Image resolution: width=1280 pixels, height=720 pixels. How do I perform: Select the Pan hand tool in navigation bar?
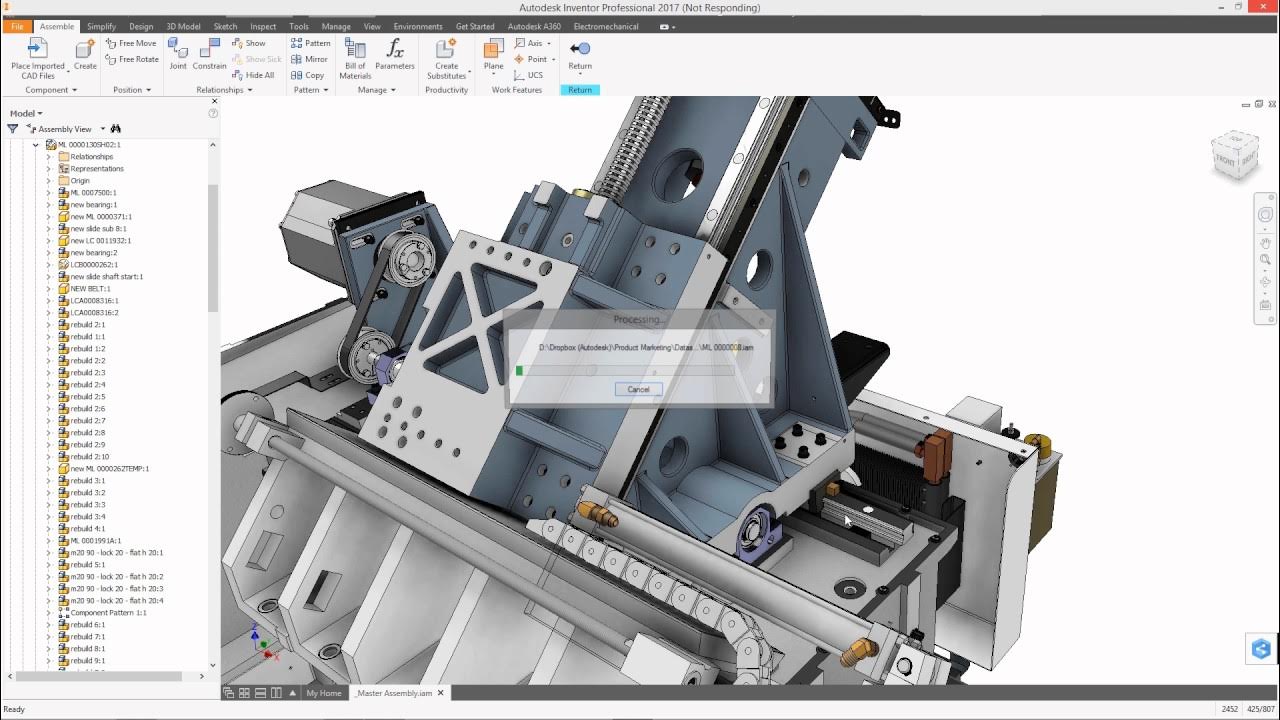coord(1265,243)
